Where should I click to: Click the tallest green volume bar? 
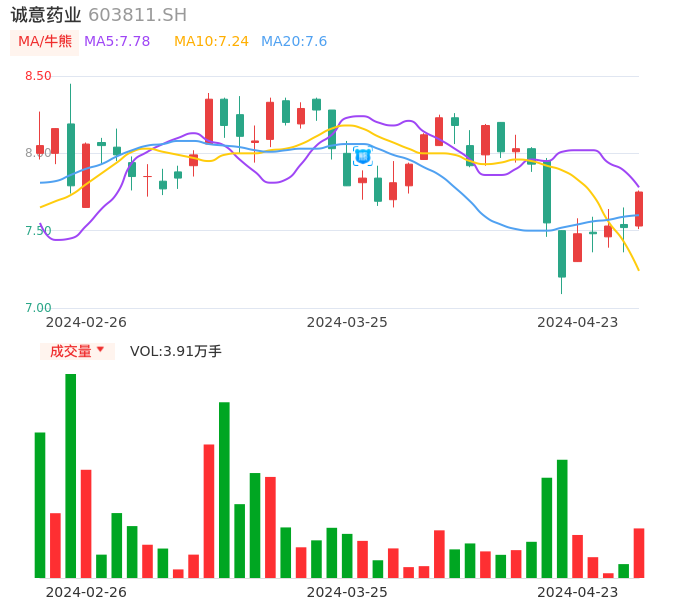click(x=71, y=475)
